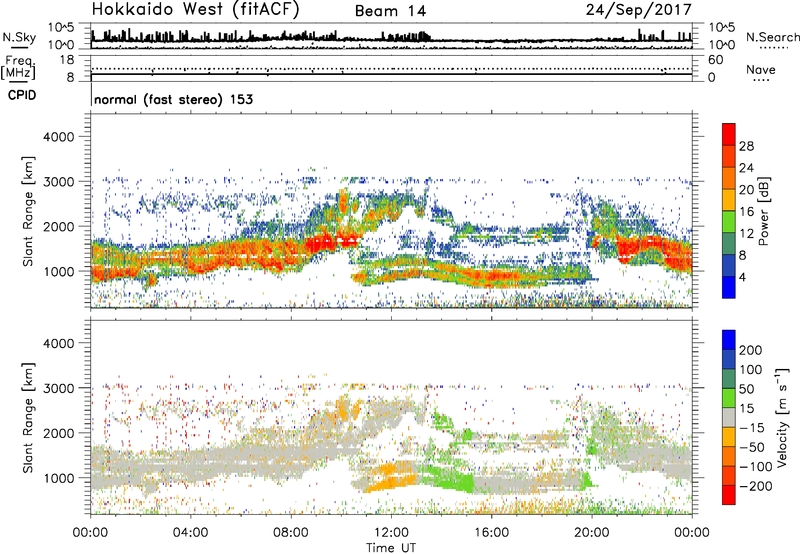This screenshot has height=554, width=800.
Task: Click the '-15' label on velocity colorbar
Action: pos(752,428)
